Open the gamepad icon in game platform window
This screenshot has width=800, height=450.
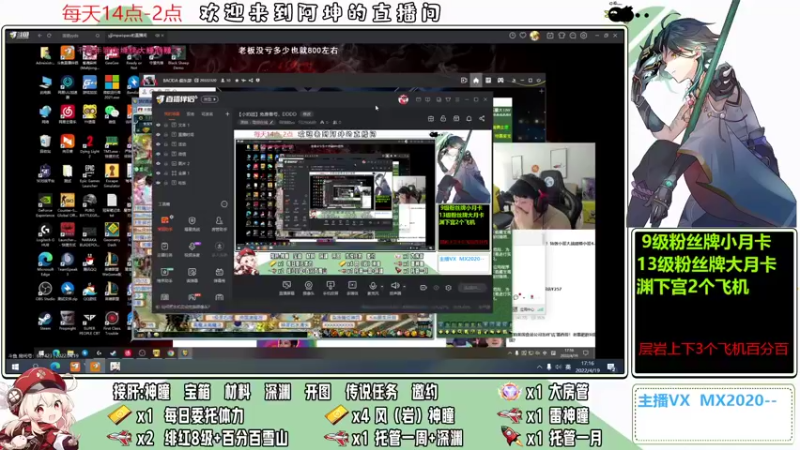501,81
